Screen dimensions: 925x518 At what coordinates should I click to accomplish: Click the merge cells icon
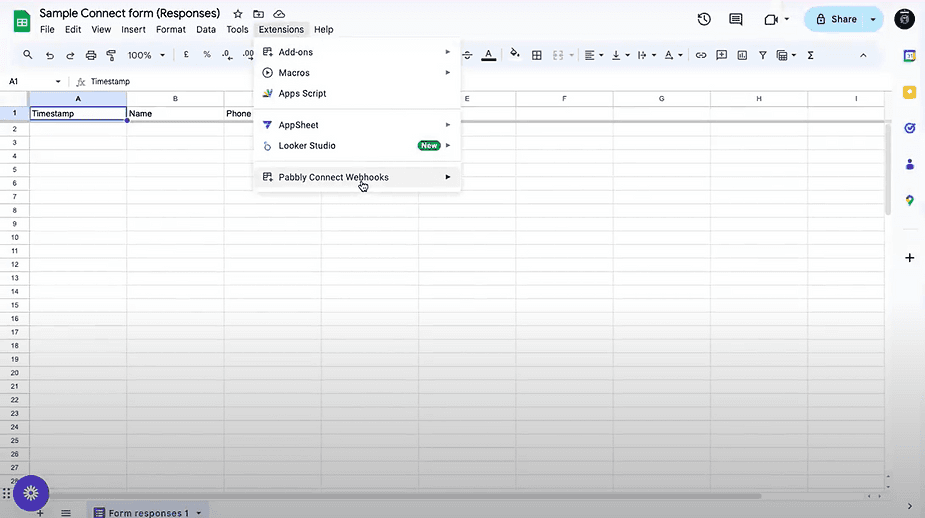click(x=558, y=55)
